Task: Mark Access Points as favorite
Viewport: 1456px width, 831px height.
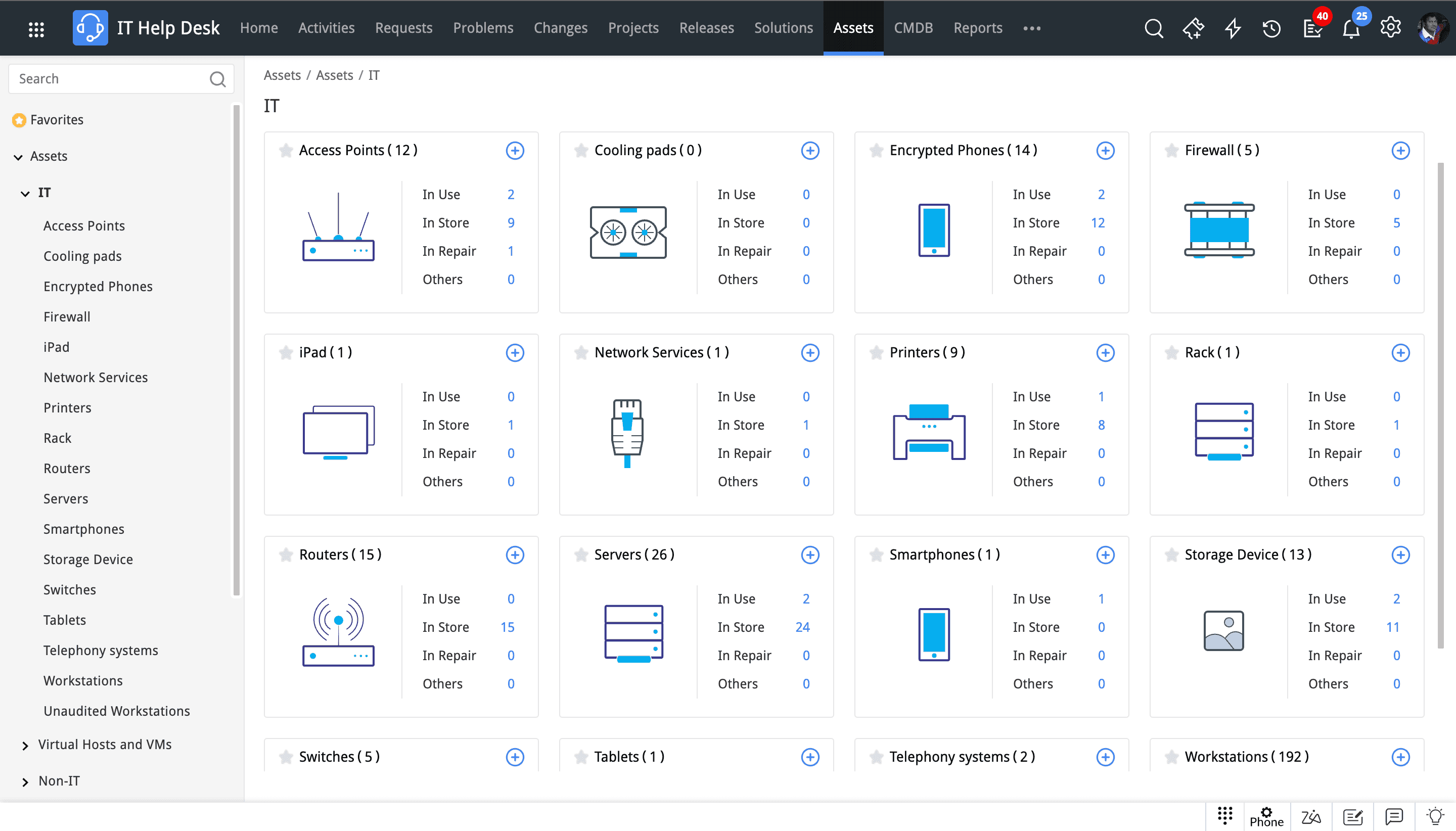Action: (x=285, y=151)
